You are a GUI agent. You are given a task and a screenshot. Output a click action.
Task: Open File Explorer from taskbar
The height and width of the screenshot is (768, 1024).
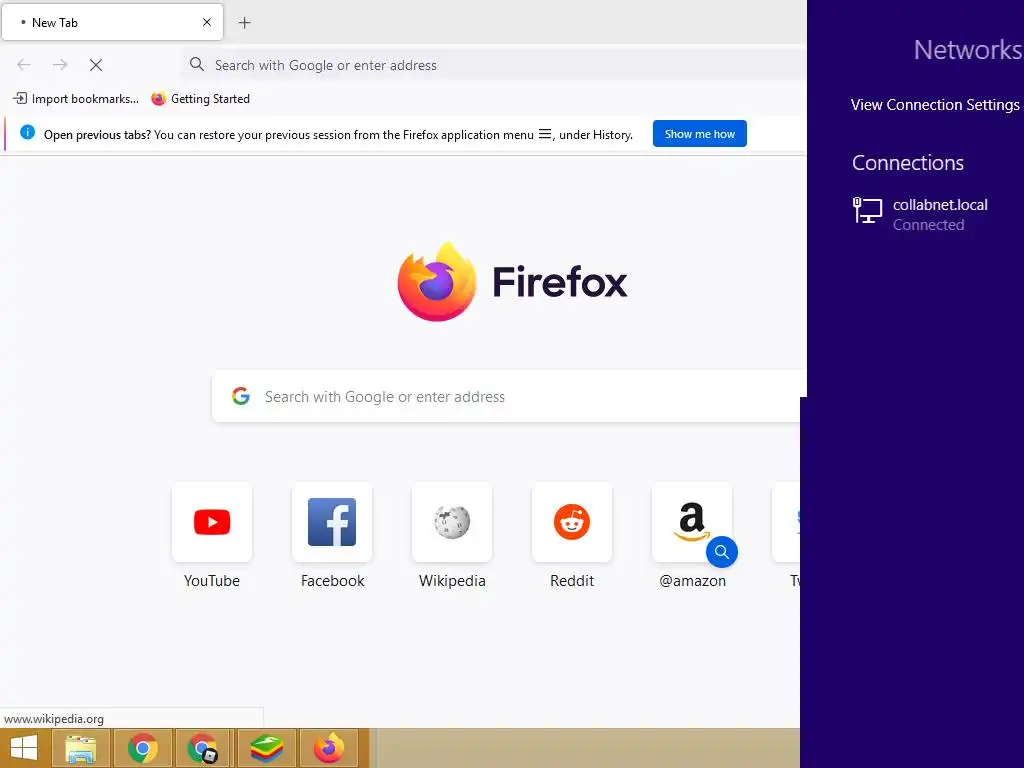click(x=80, y=748)
